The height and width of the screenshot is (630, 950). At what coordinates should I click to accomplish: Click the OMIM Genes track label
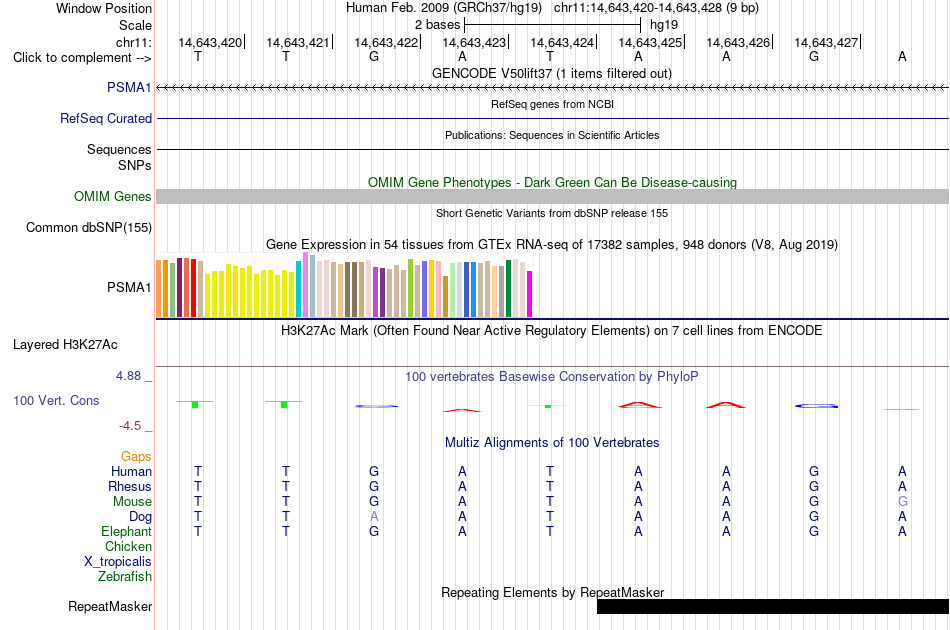click(x=113, y=197)
